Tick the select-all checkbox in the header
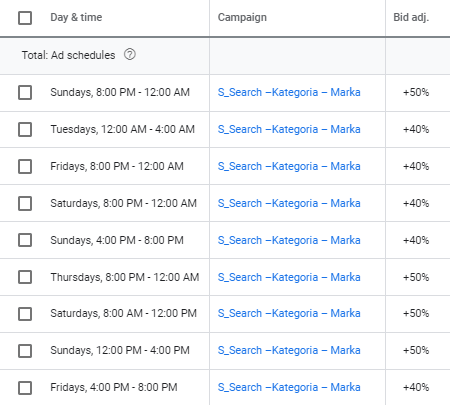Screen dimensions: 450x405 (x=25, y=18)
